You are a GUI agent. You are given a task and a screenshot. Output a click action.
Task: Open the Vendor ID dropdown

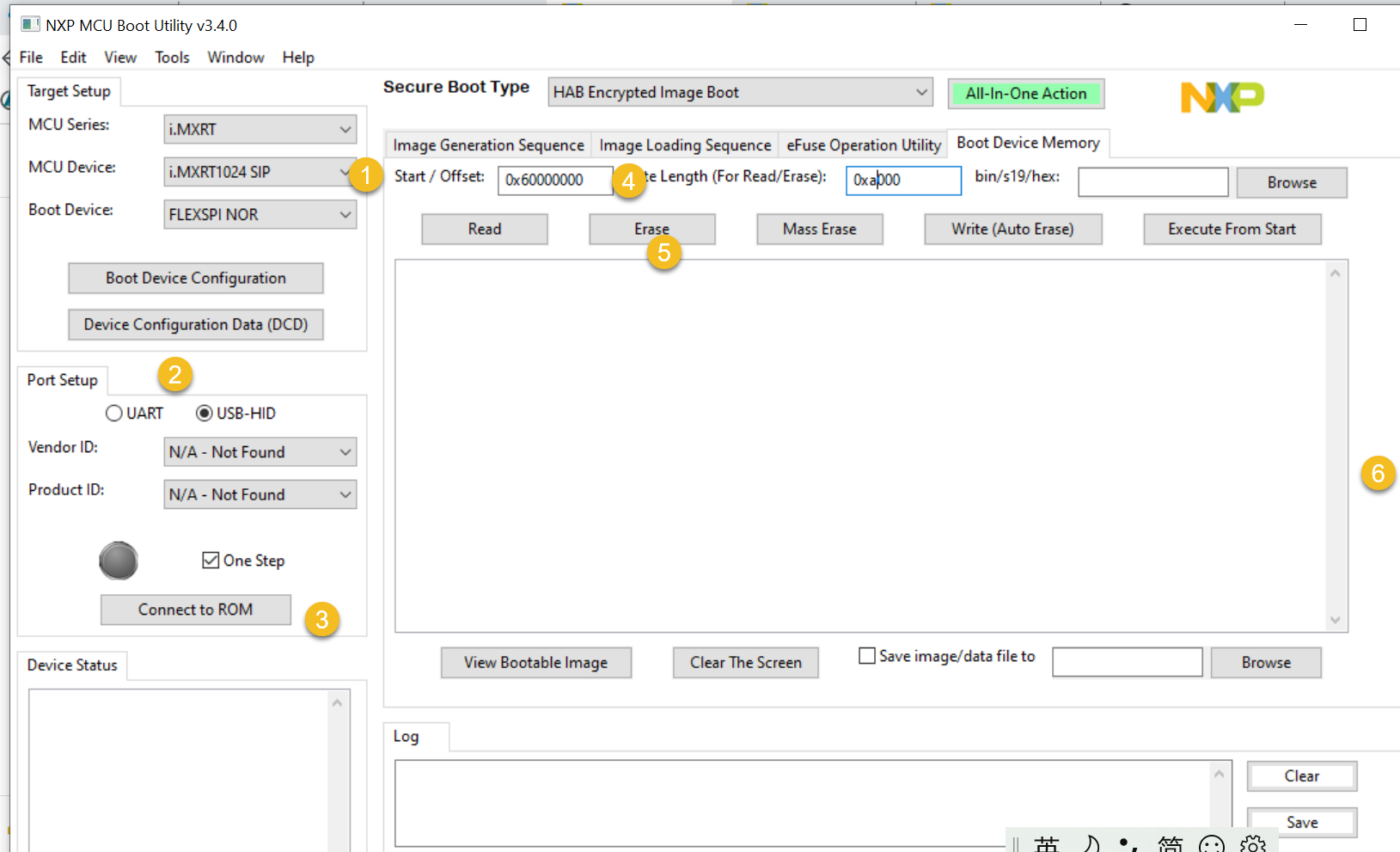344,451
